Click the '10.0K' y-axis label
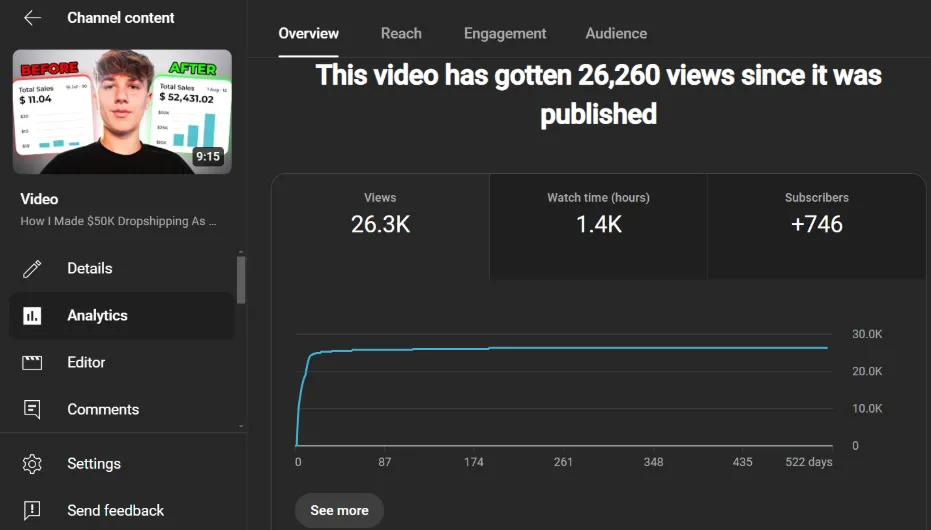Screen dimensions: 931x530 [x=867, y=409]
